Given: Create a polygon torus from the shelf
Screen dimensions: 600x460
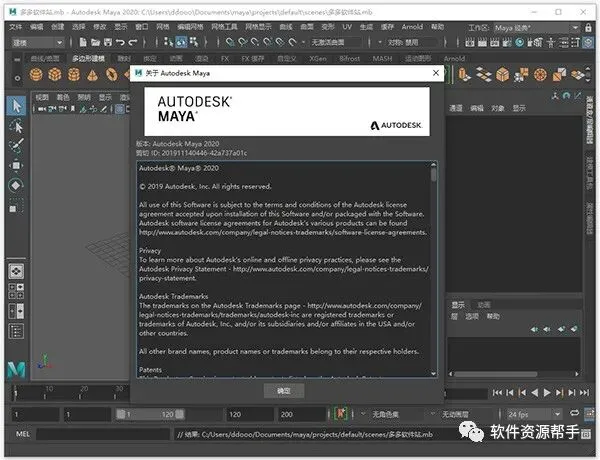Looking at the screenshot, I should [x=111, y=74].
